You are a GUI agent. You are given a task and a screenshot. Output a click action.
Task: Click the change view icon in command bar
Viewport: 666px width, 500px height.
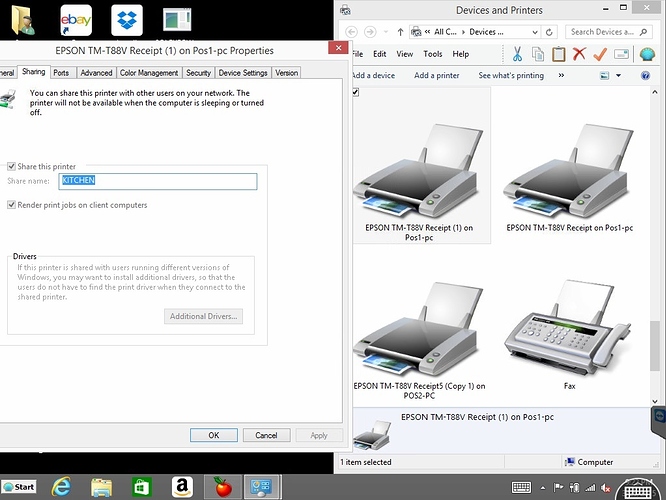[x=604, y=76]
